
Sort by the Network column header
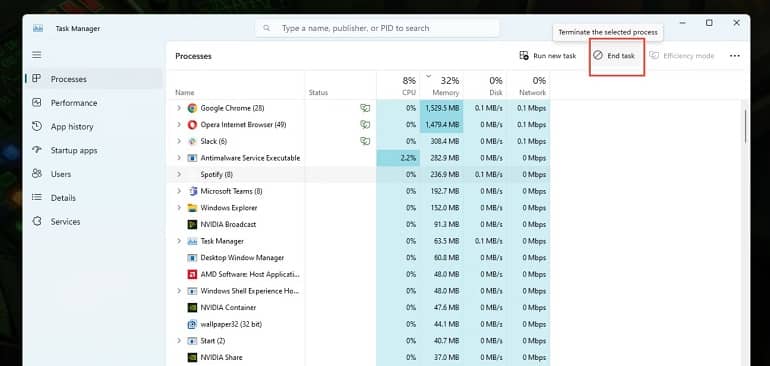point(528,85)
